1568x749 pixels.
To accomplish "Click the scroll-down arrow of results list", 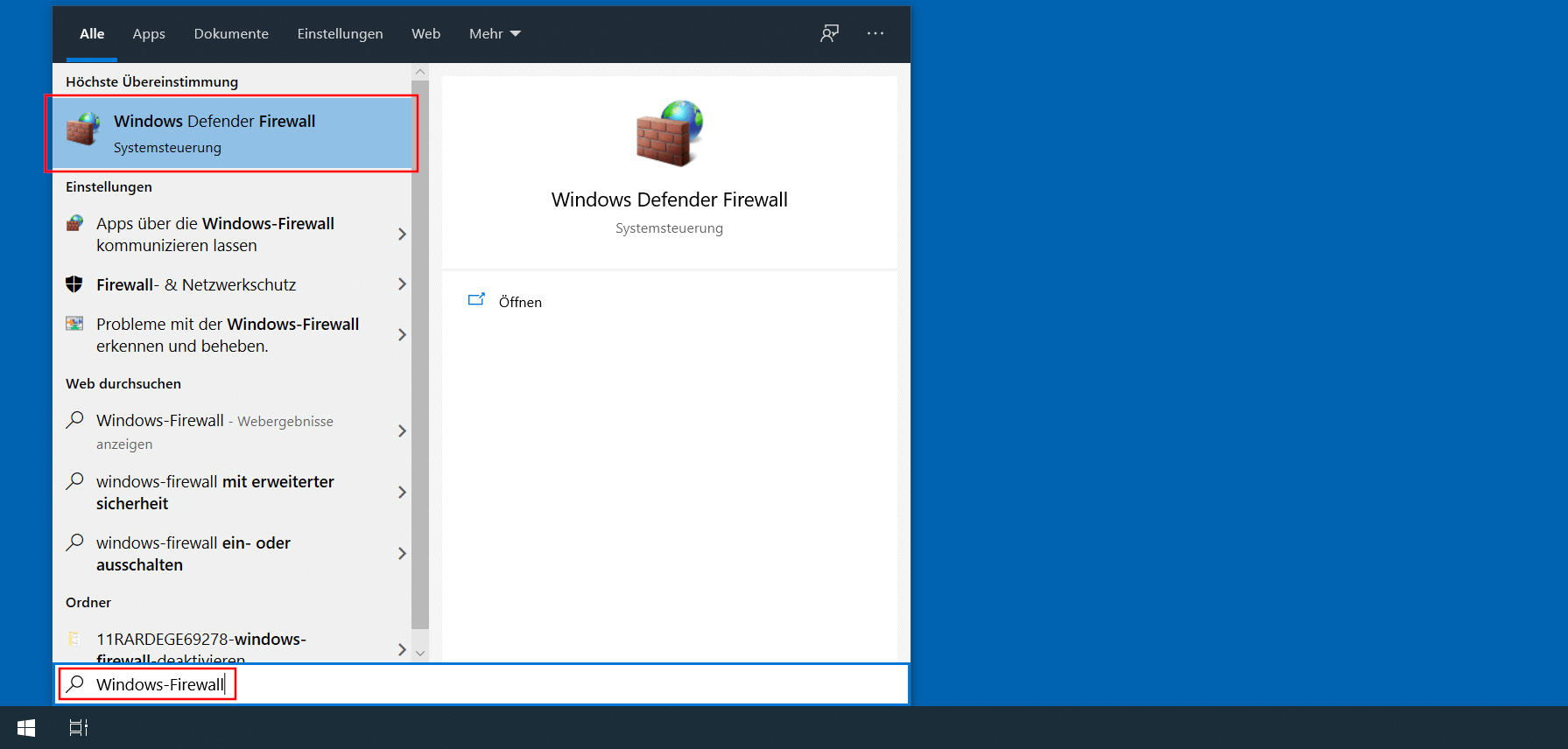I will pos(420,653).
